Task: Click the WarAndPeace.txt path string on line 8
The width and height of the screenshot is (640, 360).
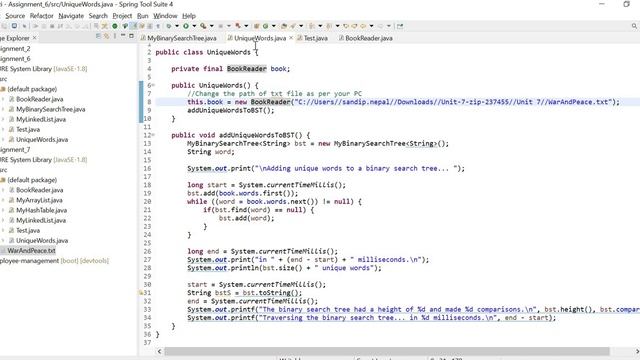Action: click(452, 102)
